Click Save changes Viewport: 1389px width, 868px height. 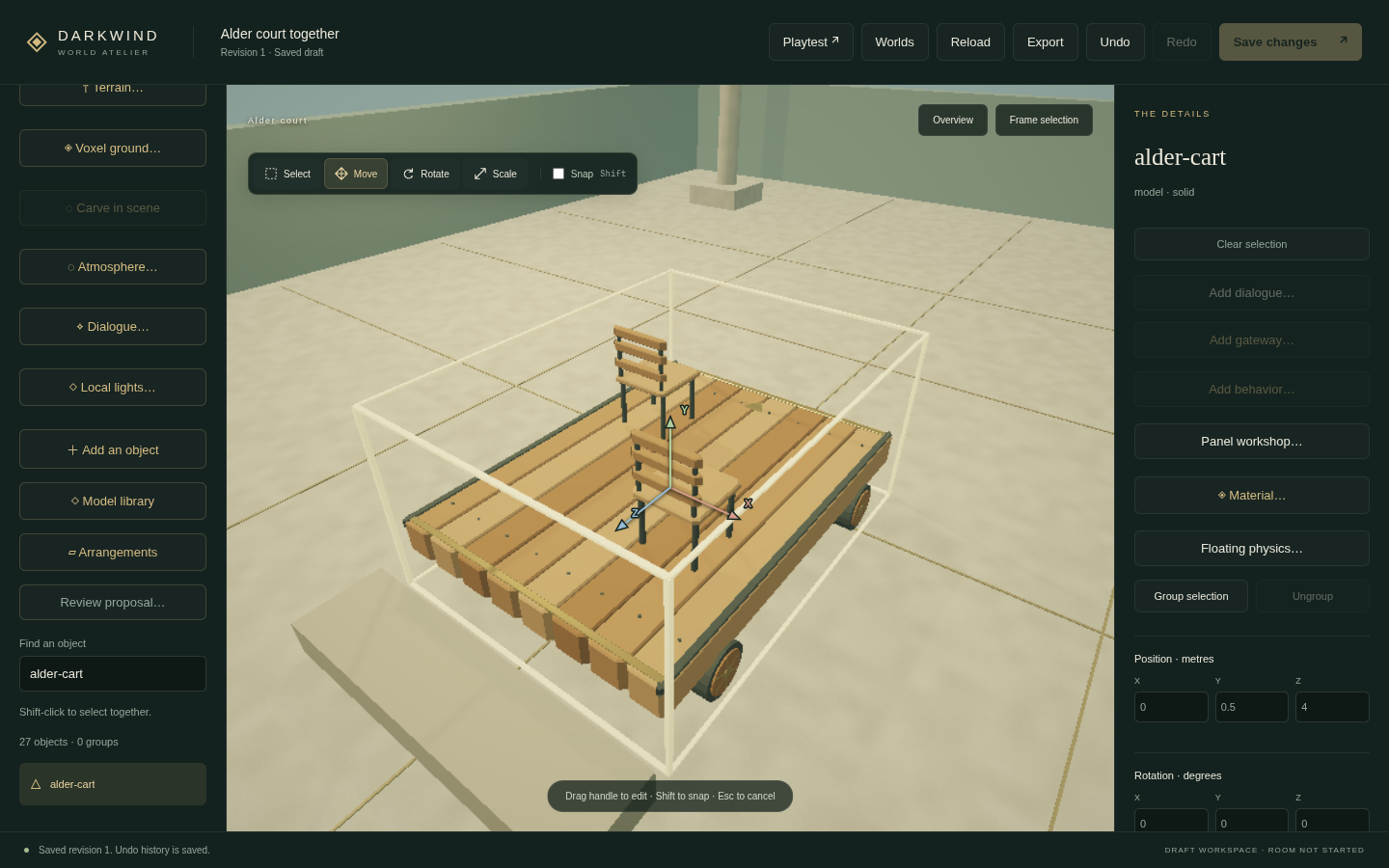coord(1291,42)
